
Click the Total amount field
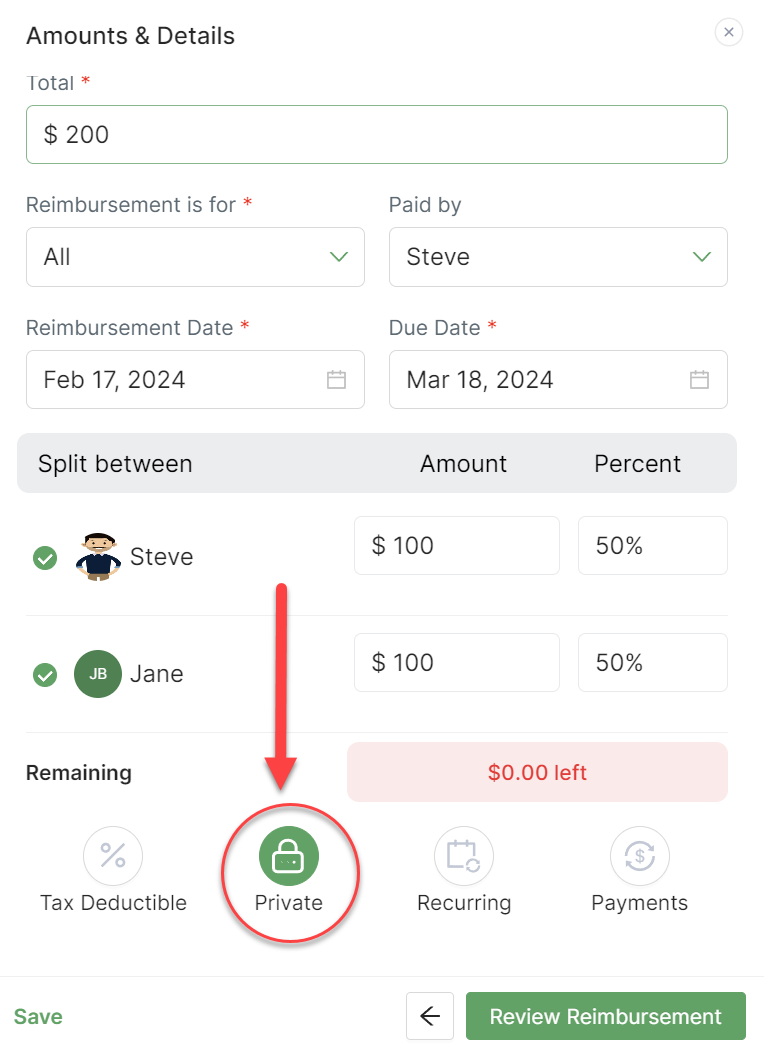pyautogui.click(x=376, y=134)
